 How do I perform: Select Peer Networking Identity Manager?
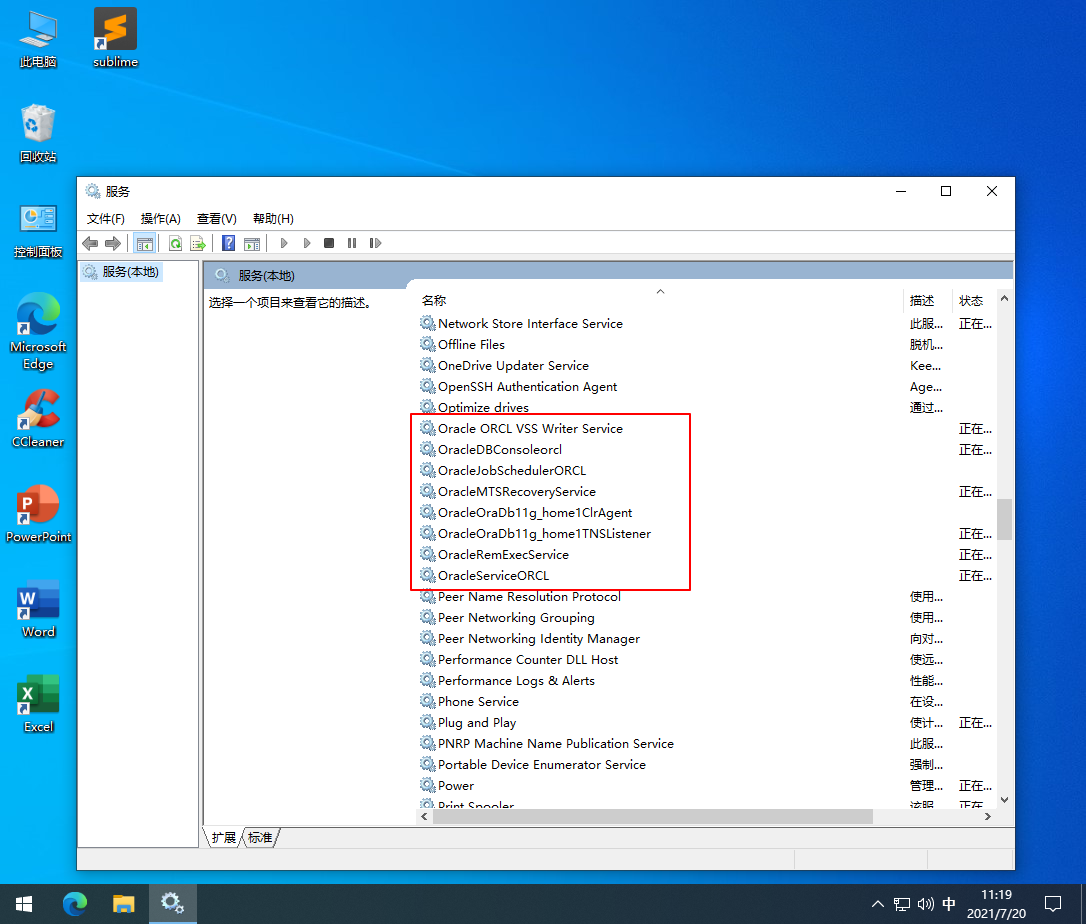pos(539,639)
